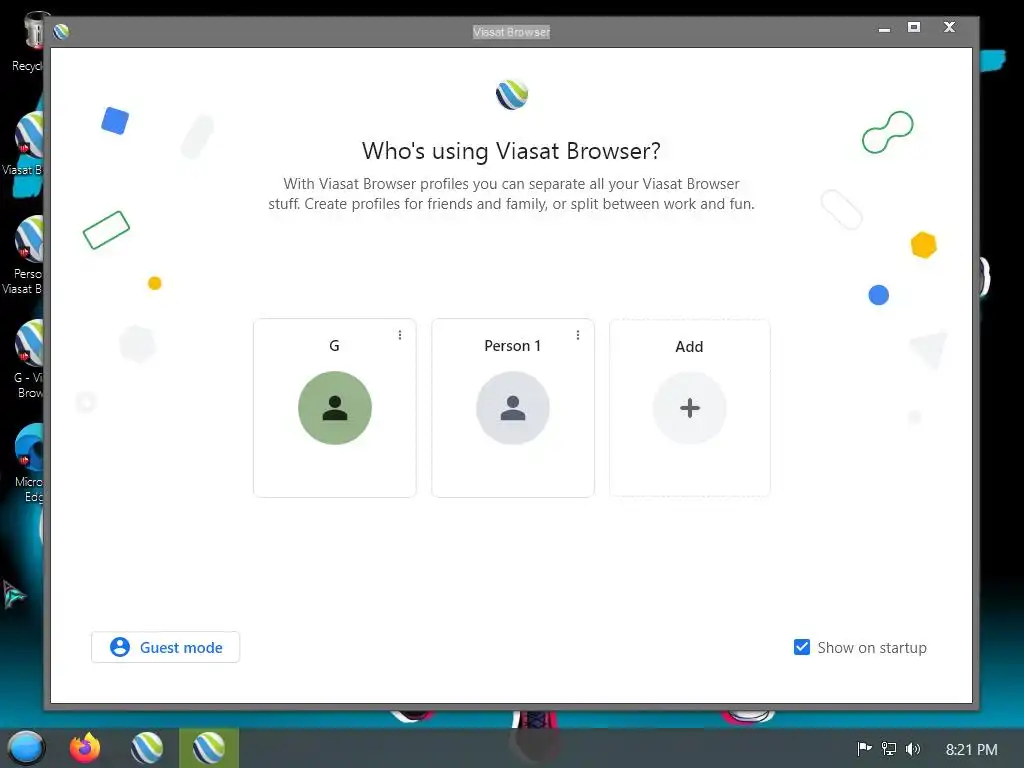Viewport: 1024px width, 768px height.
Task: Click the green G profile avatar
Action: point(335,408)
